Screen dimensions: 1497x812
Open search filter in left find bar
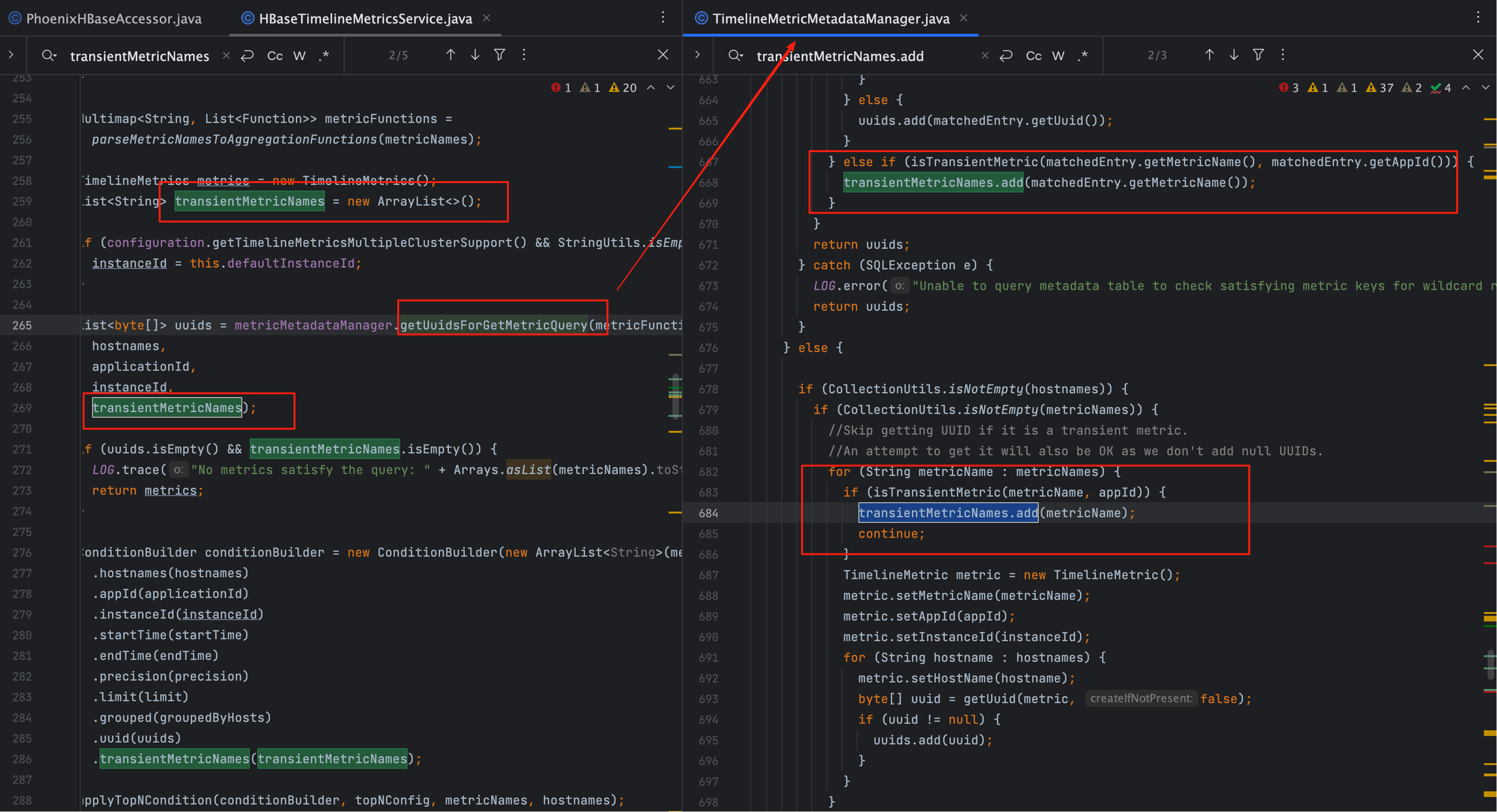point(499,54)
